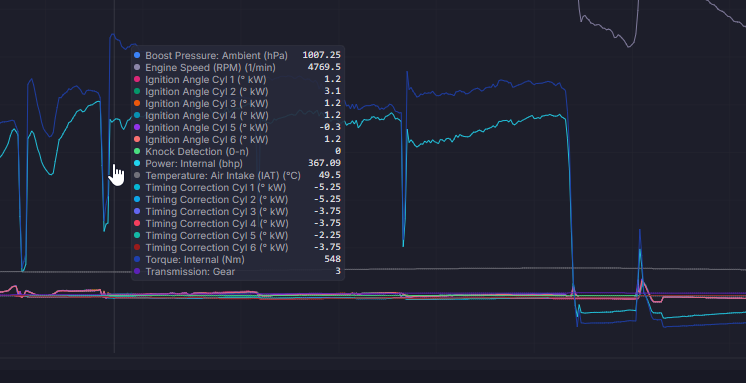Pick the Timing Correction Cyl 2 label
This screenshot has width=746, height=383.
click(x=217, y=199)
